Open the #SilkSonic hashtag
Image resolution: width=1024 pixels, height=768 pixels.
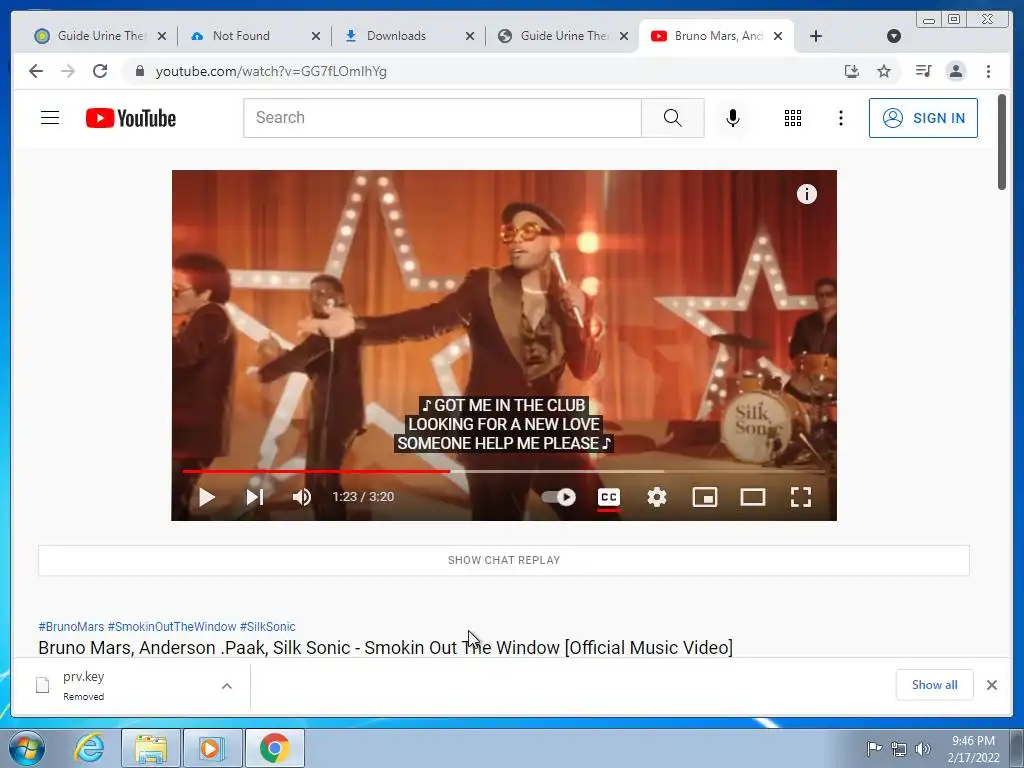268,626
